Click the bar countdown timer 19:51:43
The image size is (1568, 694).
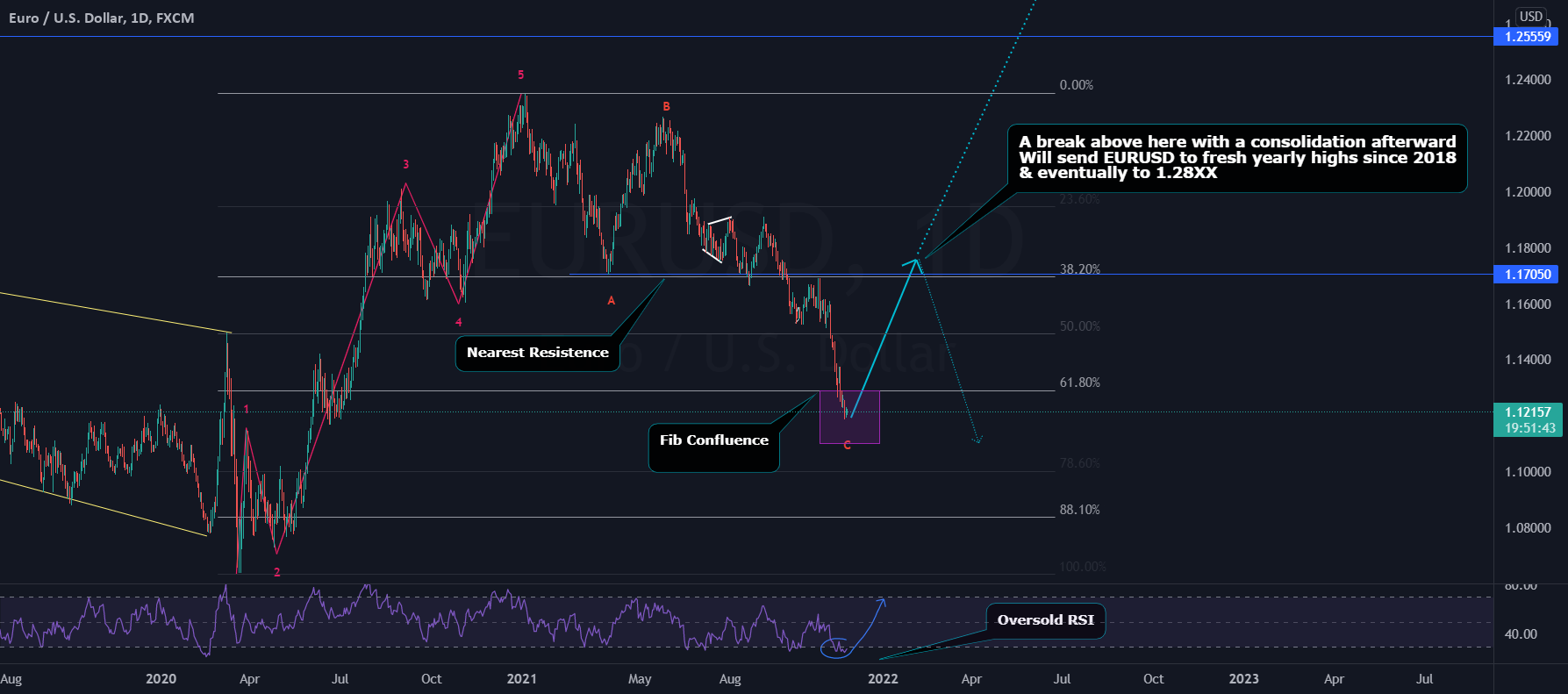tap(1528, 428)
